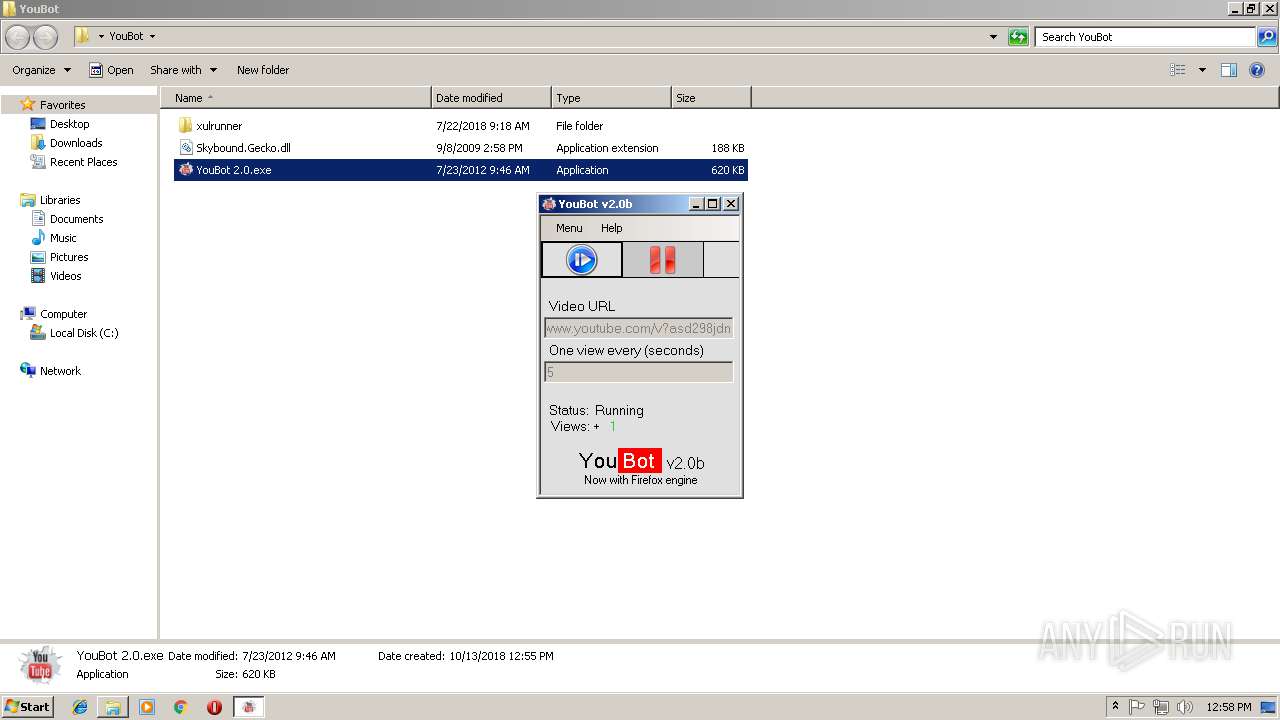Select the xulrunner folder
This screenshot has height=720, width=1280.
coord(219,126)
